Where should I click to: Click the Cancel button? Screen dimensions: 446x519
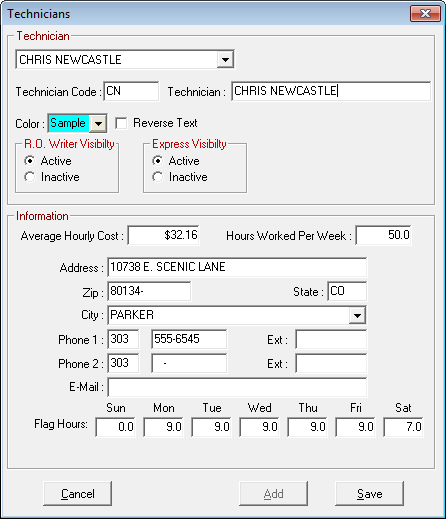point(77,494)
